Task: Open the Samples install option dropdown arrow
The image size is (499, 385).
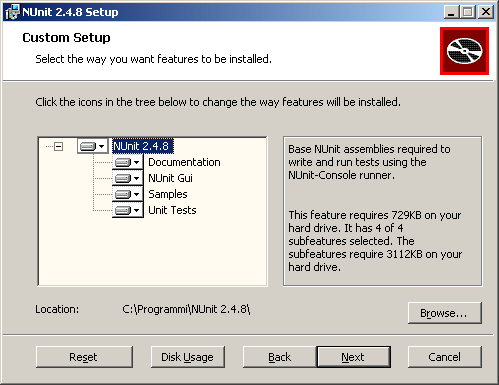Action: pyautogui.click(x=136, y=194)
